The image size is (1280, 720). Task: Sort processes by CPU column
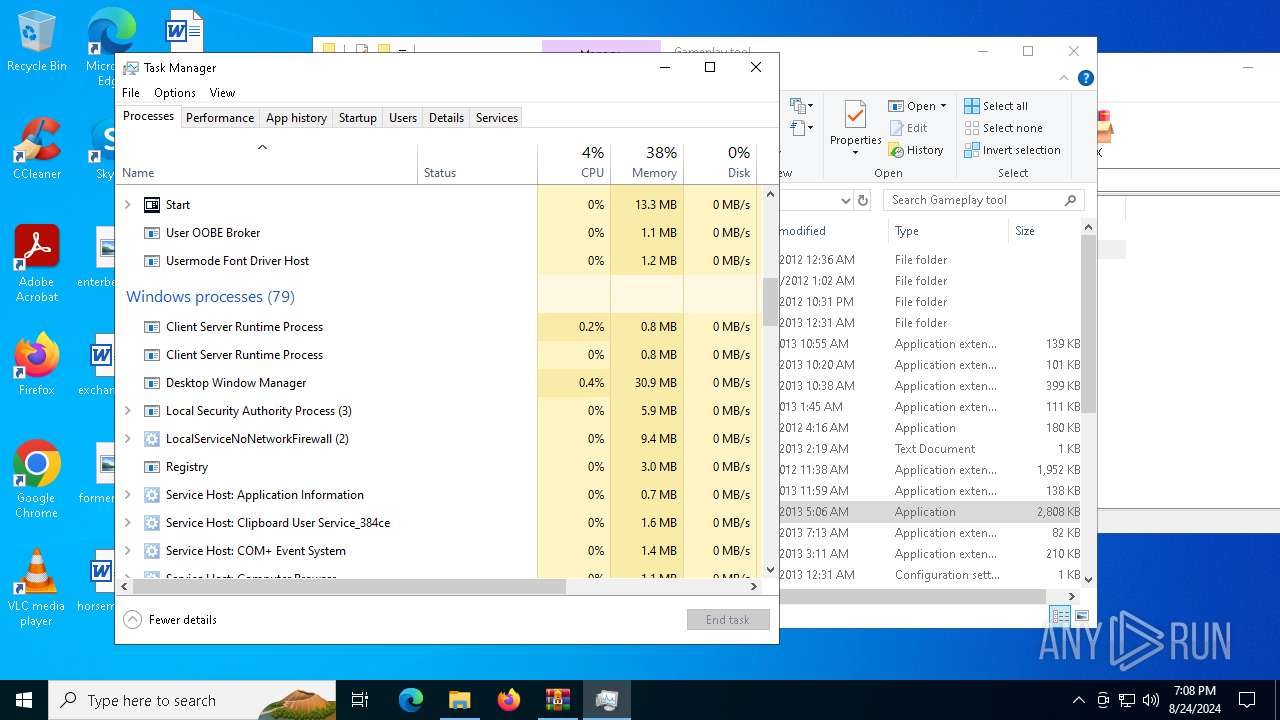(574, 163)
